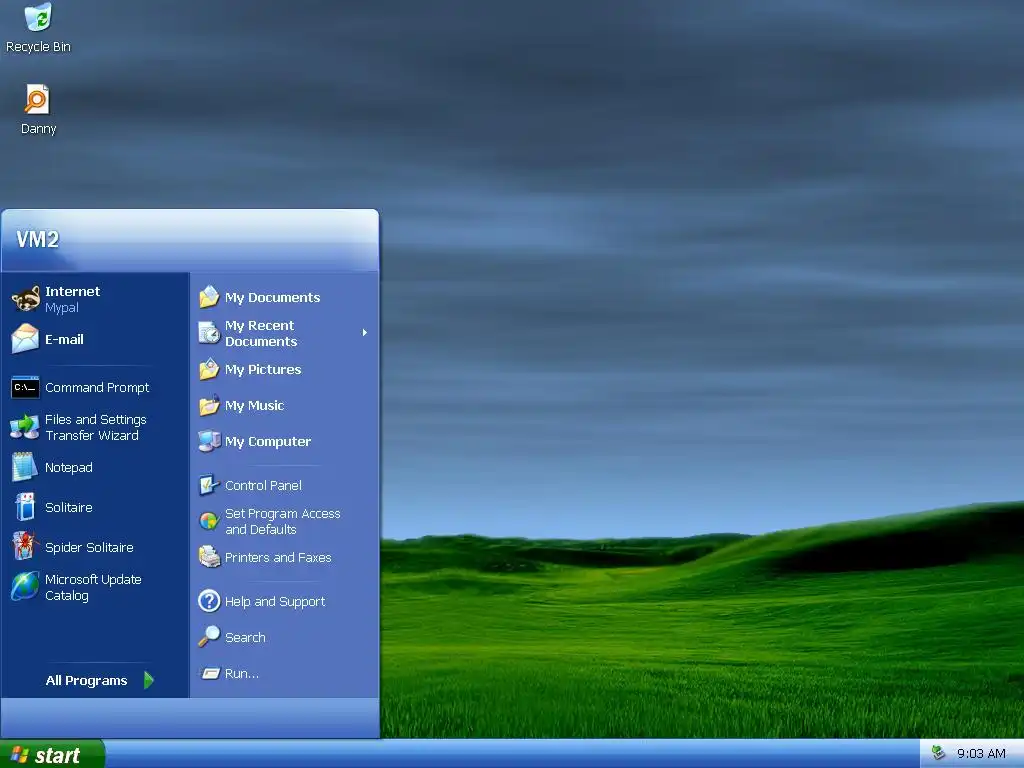Click Help and Support label
This screenshot has width=1024, height=768.
click(x=275, y=602)
